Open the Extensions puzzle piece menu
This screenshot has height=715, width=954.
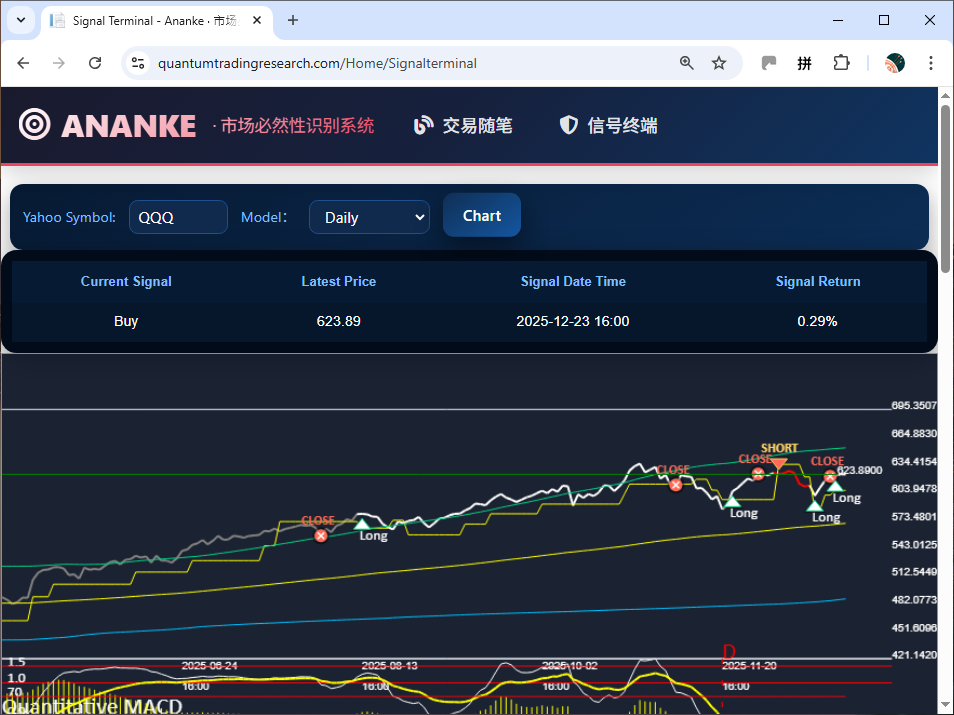click(x=841, y=63)
